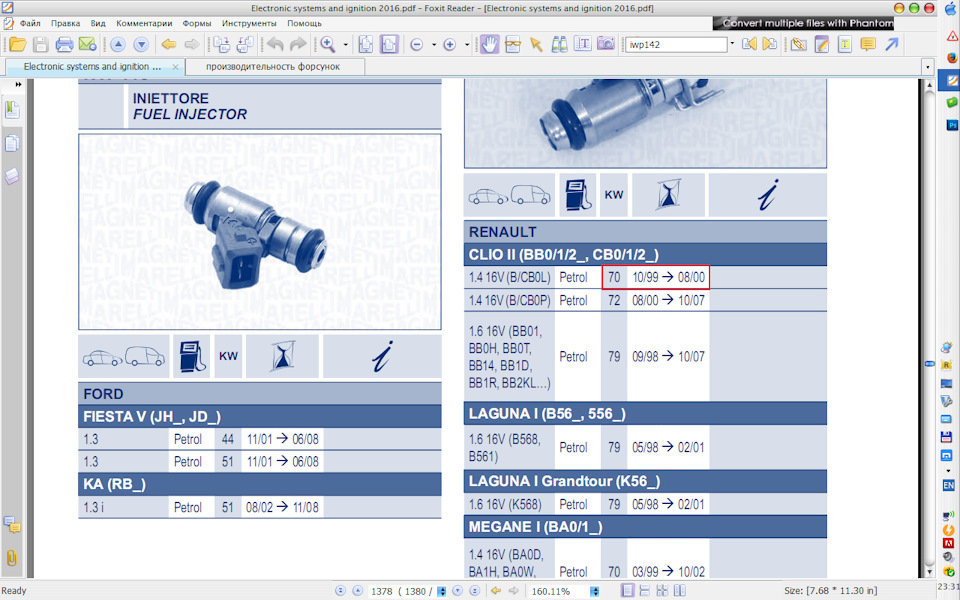Enable single page view in status bar
The height and width of the screenshot is (600, 960).
coord(627,591)
